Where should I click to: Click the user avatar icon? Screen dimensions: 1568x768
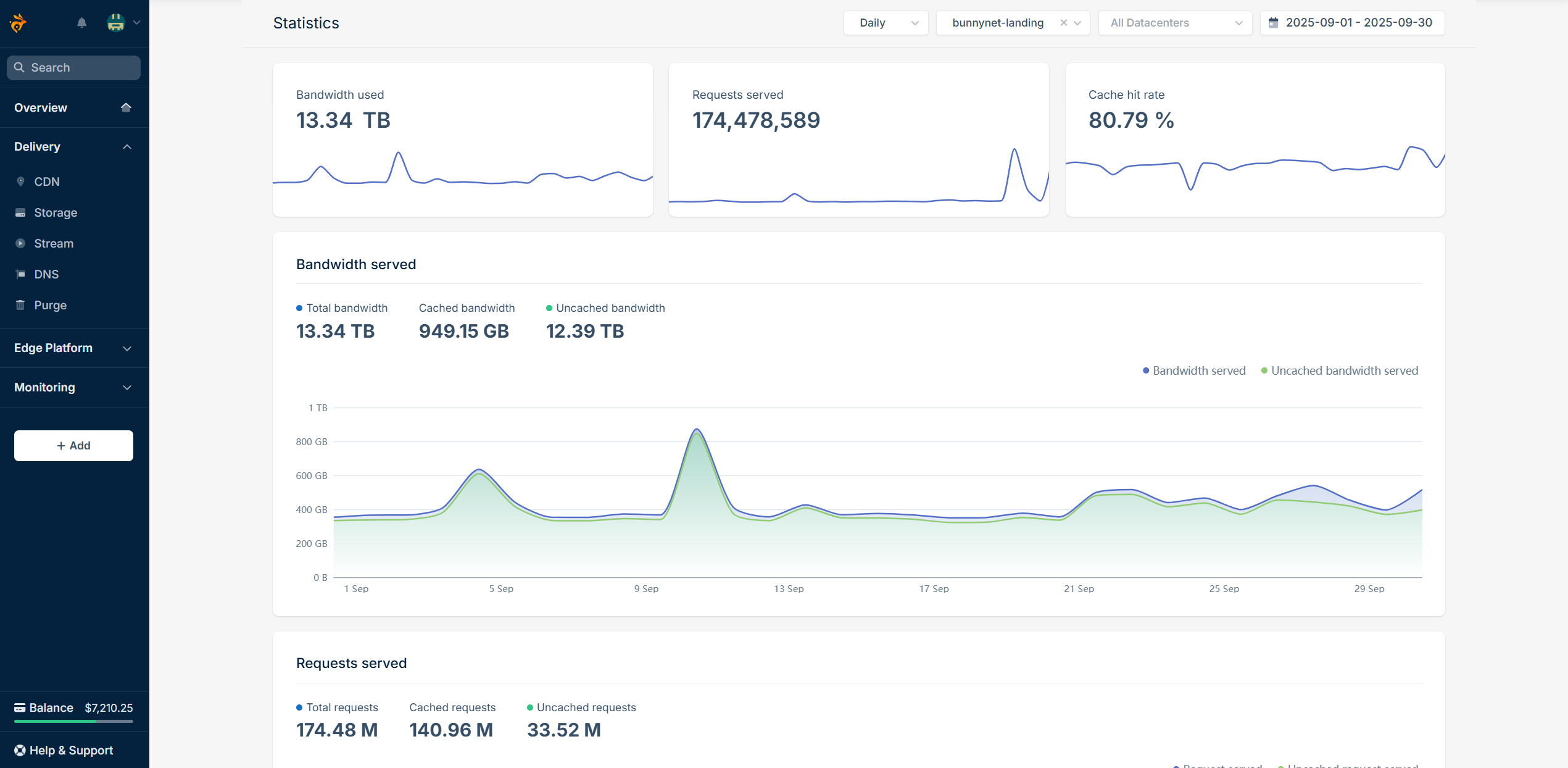(x=116, y=23)
